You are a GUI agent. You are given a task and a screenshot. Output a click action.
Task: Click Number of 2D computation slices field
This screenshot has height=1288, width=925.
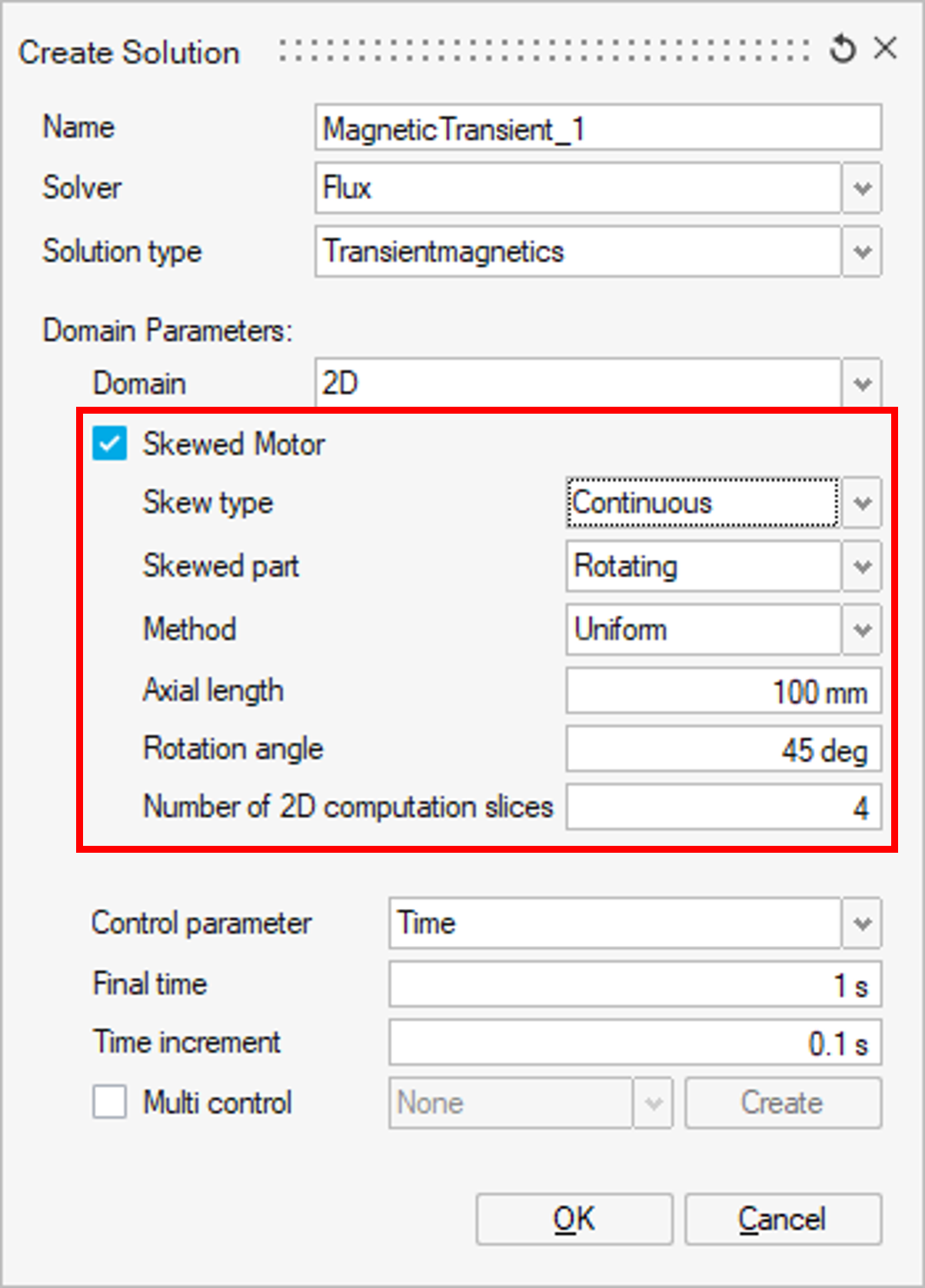[x=723, y=807]
